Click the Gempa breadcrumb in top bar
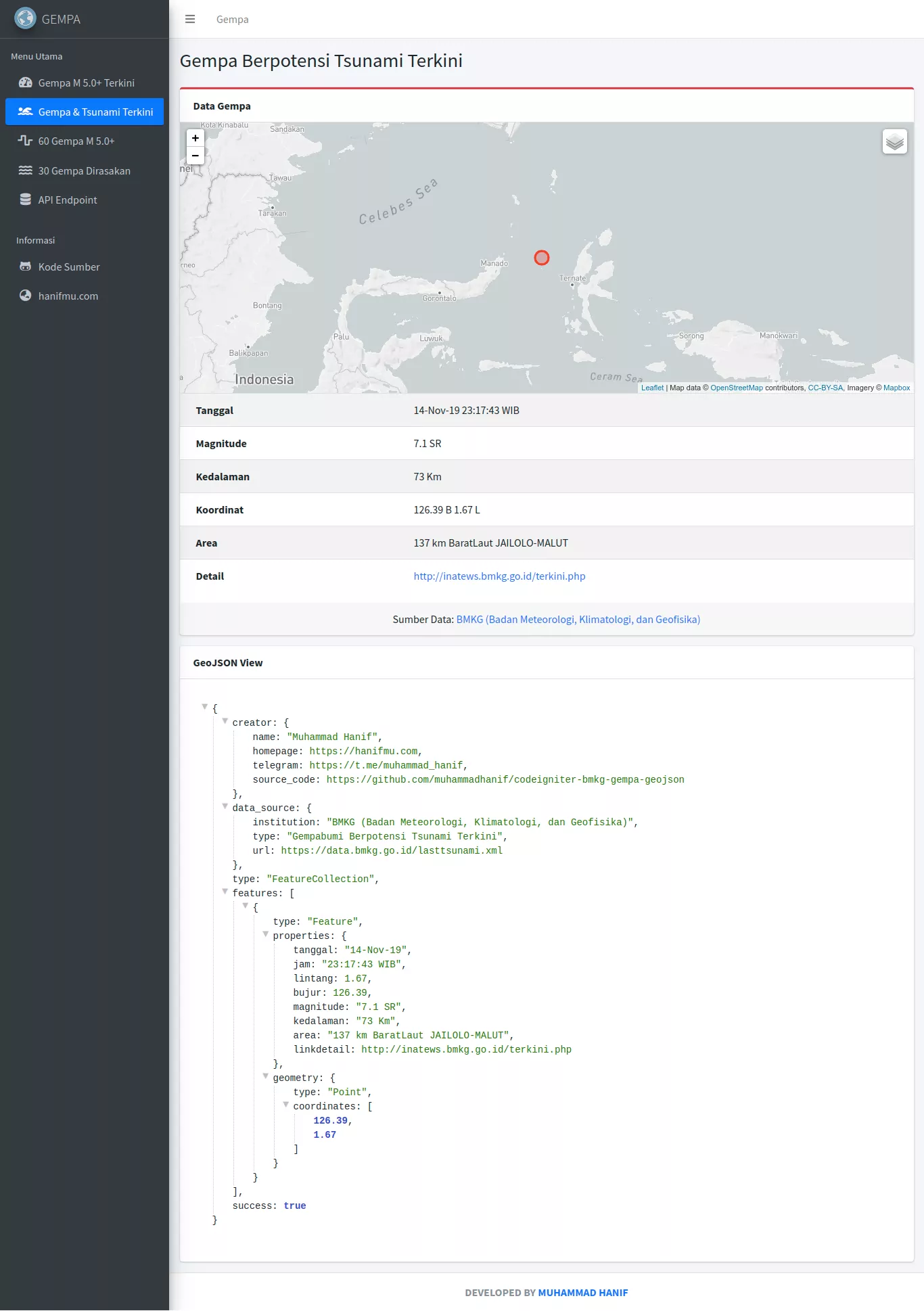 (x=232, y=19)
